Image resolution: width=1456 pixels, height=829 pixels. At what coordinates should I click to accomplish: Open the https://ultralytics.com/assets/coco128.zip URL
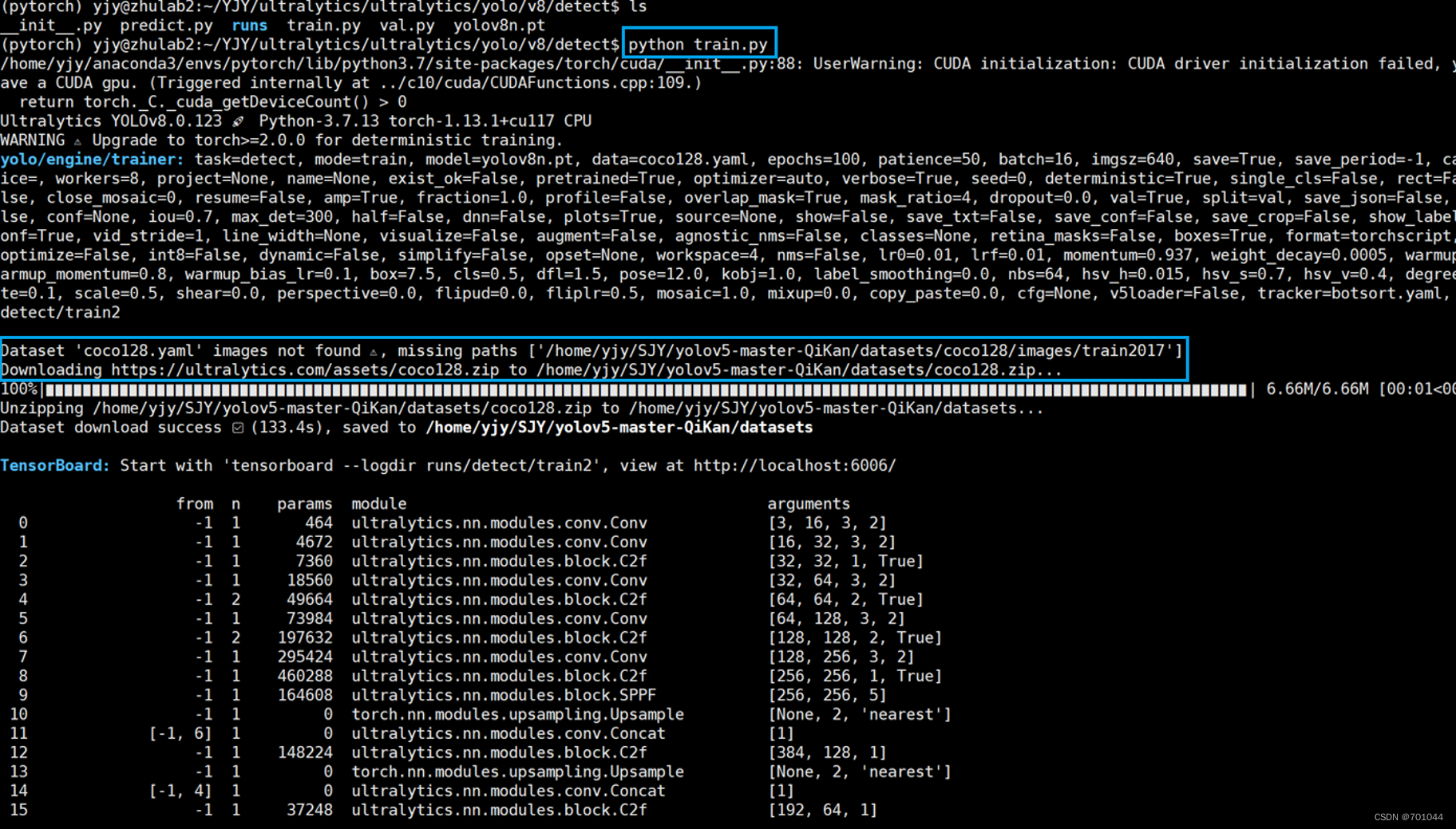[x=305, y=370]
